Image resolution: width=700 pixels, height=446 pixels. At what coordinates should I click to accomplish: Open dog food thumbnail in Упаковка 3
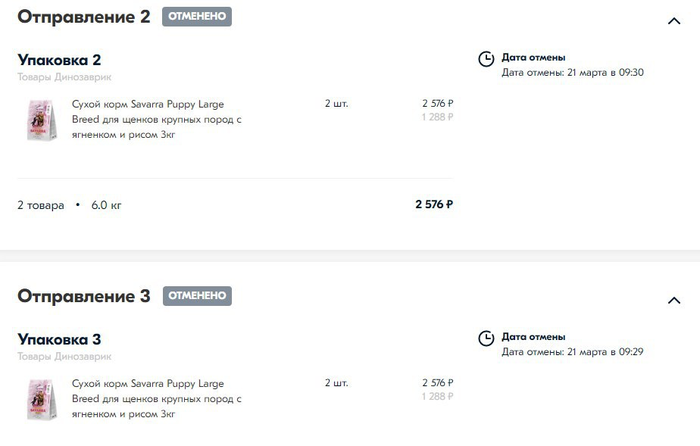[42, 400]
